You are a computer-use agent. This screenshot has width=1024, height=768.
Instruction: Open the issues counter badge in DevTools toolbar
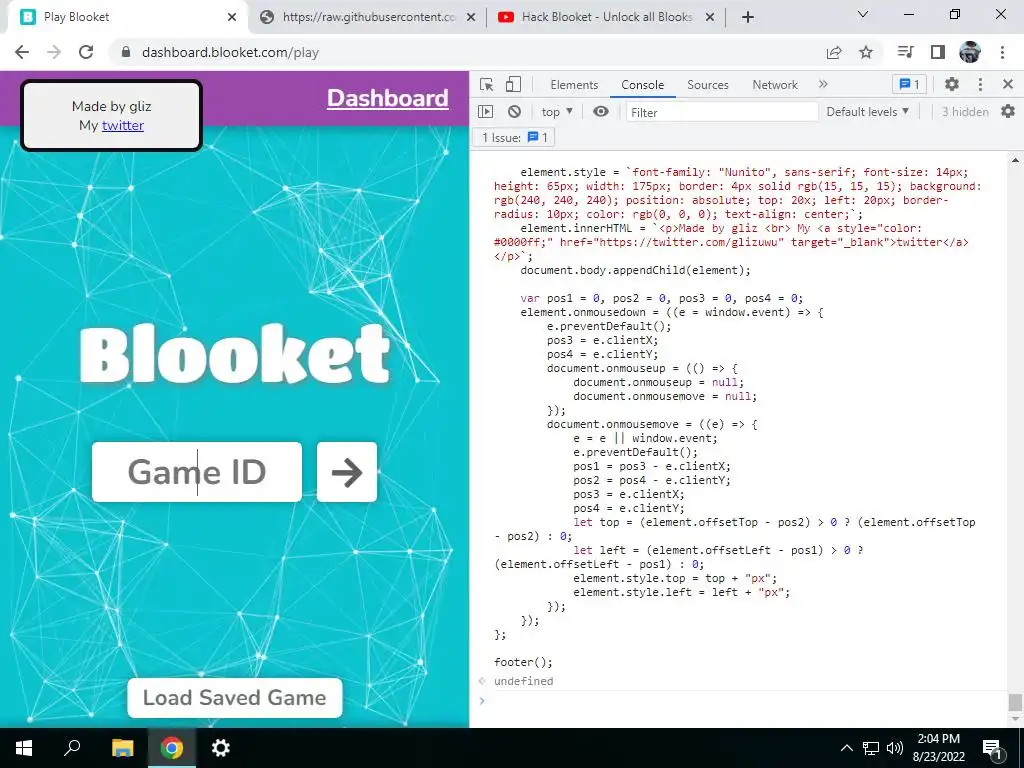coord(909,84)
